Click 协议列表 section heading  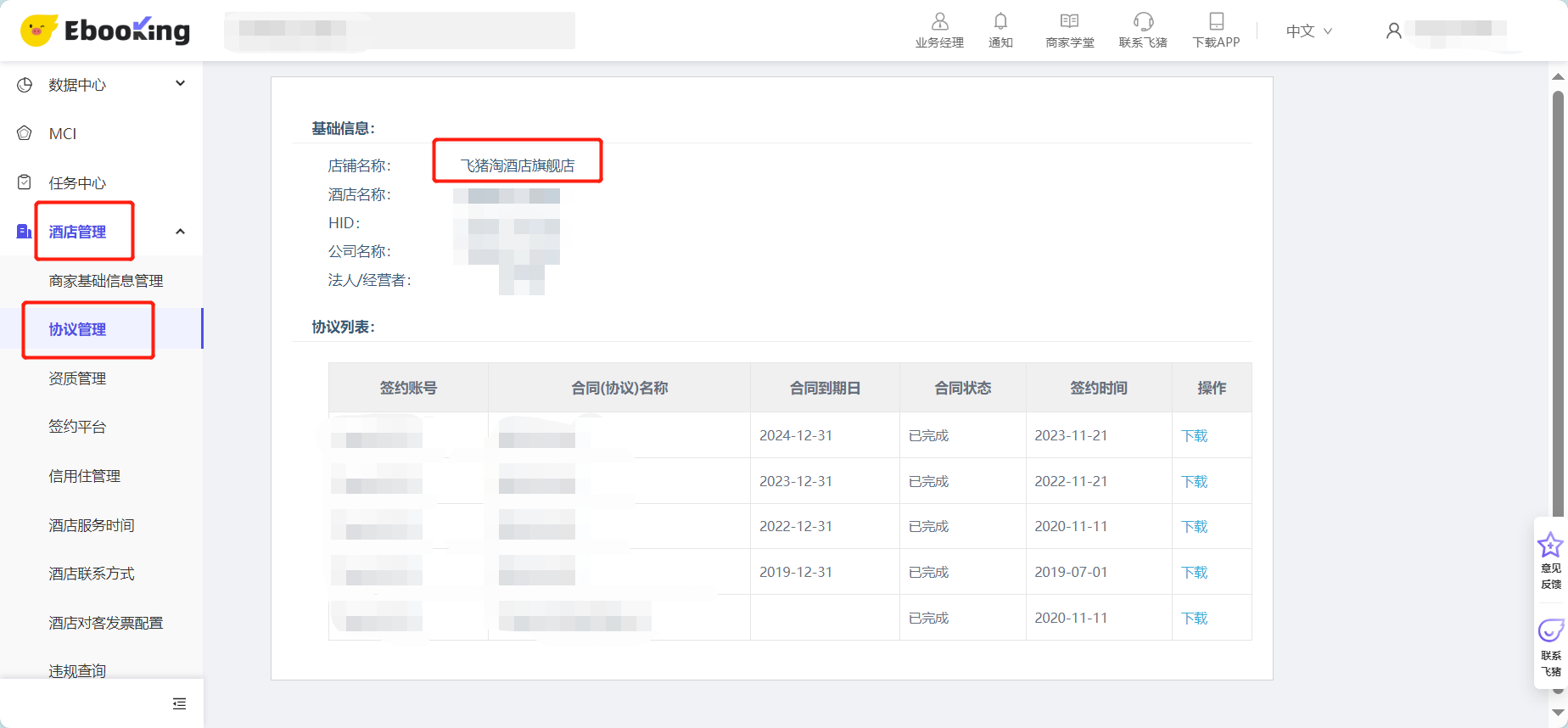343,327
